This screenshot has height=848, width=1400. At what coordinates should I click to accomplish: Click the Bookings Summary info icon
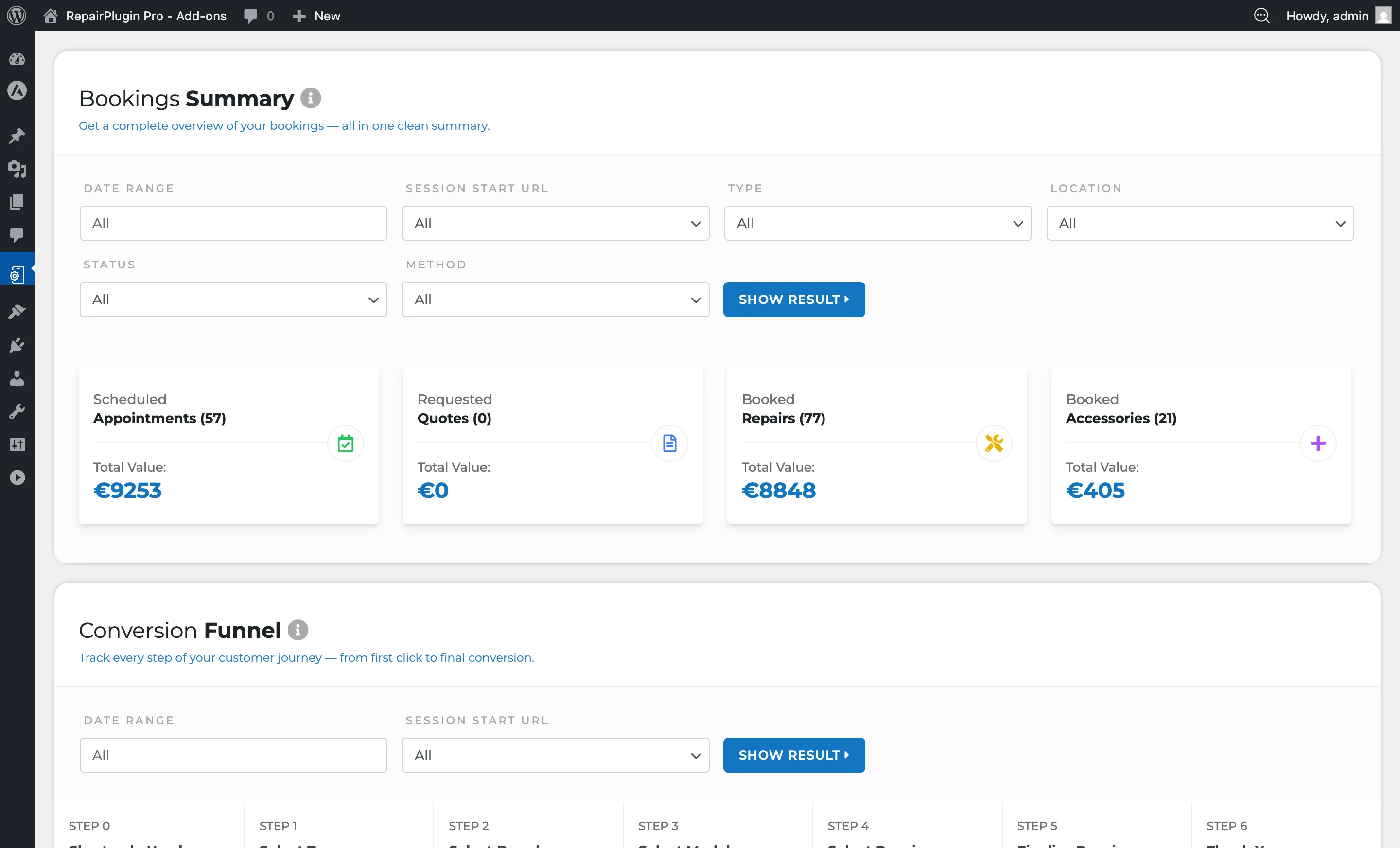(x=311, y=98)
